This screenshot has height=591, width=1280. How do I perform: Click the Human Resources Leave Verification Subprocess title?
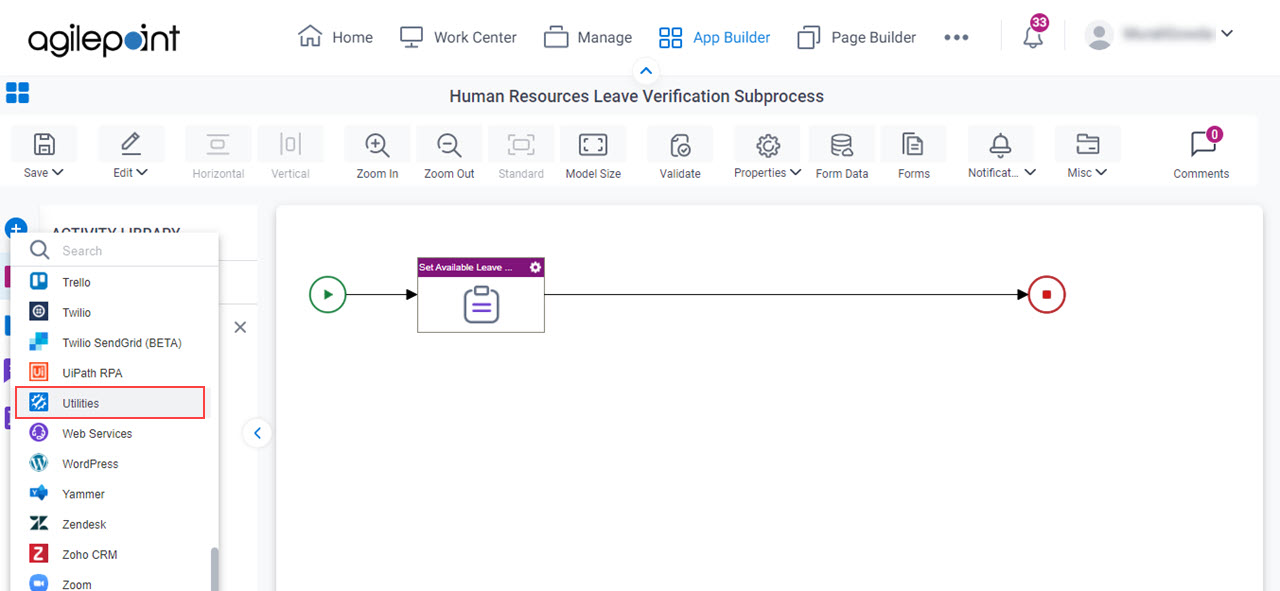(637, 96)
